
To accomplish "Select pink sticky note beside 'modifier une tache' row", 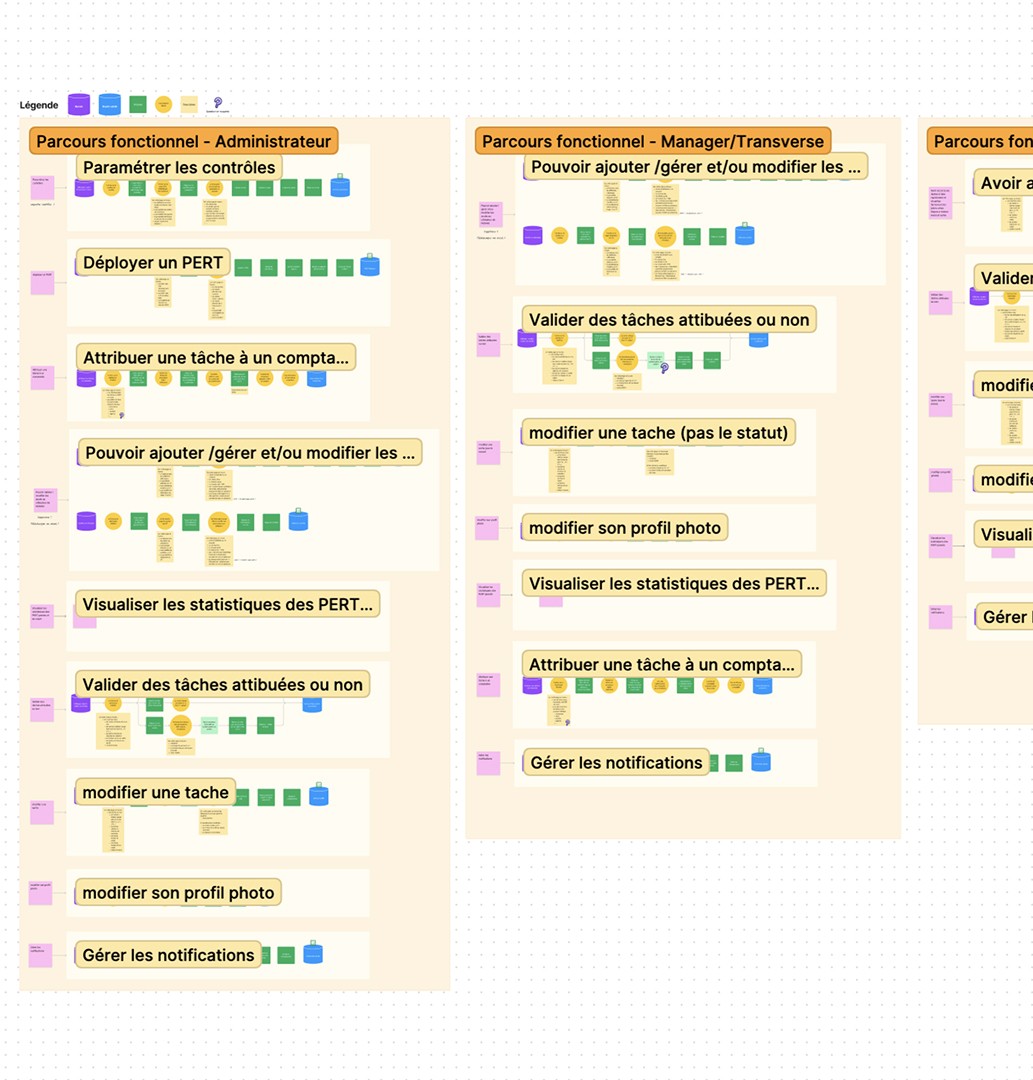I will pos(42,813).
